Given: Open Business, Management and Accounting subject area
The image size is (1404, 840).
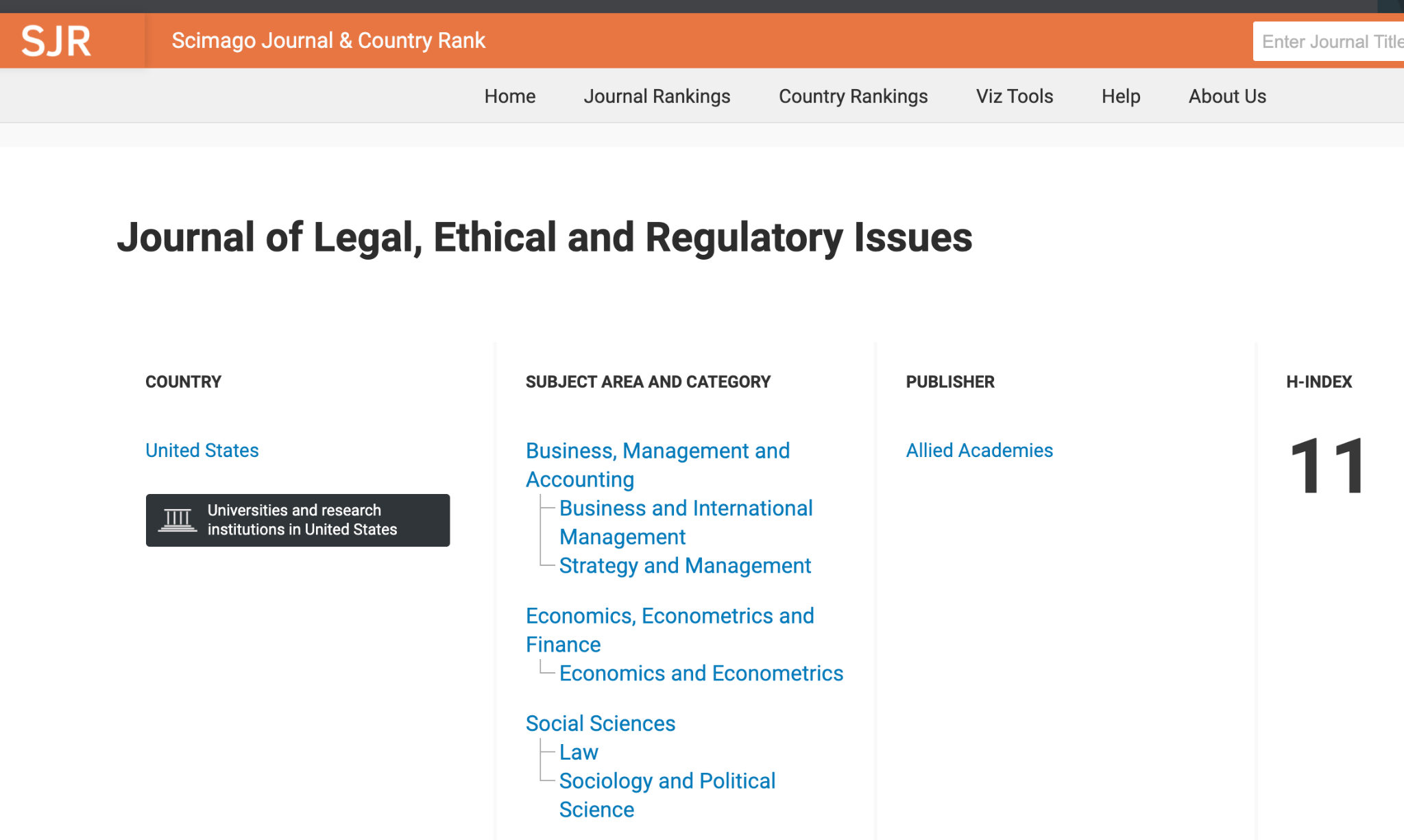Looking at the screenshot, I should coord(657,465).
